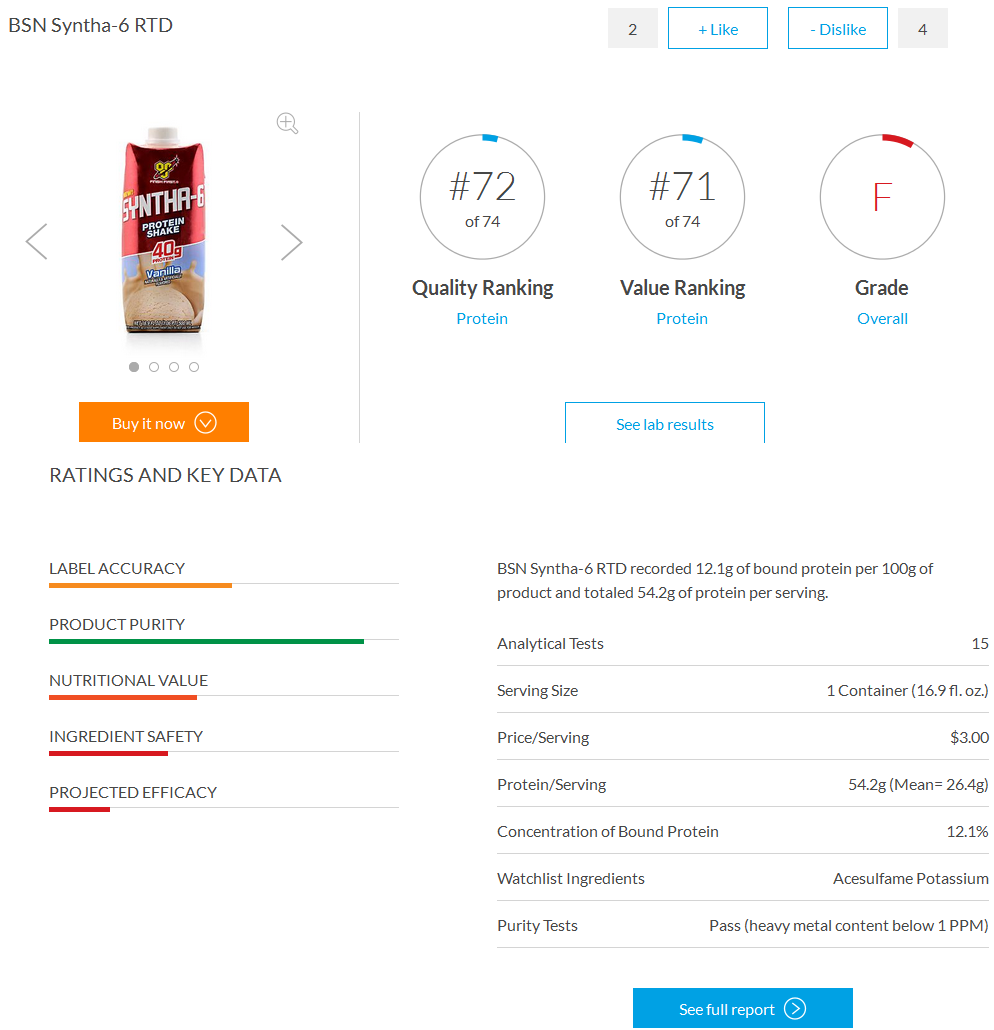Switch to the See lab results tab
This screenshot has height=1030, width=994.
click(x=664, y=424)
